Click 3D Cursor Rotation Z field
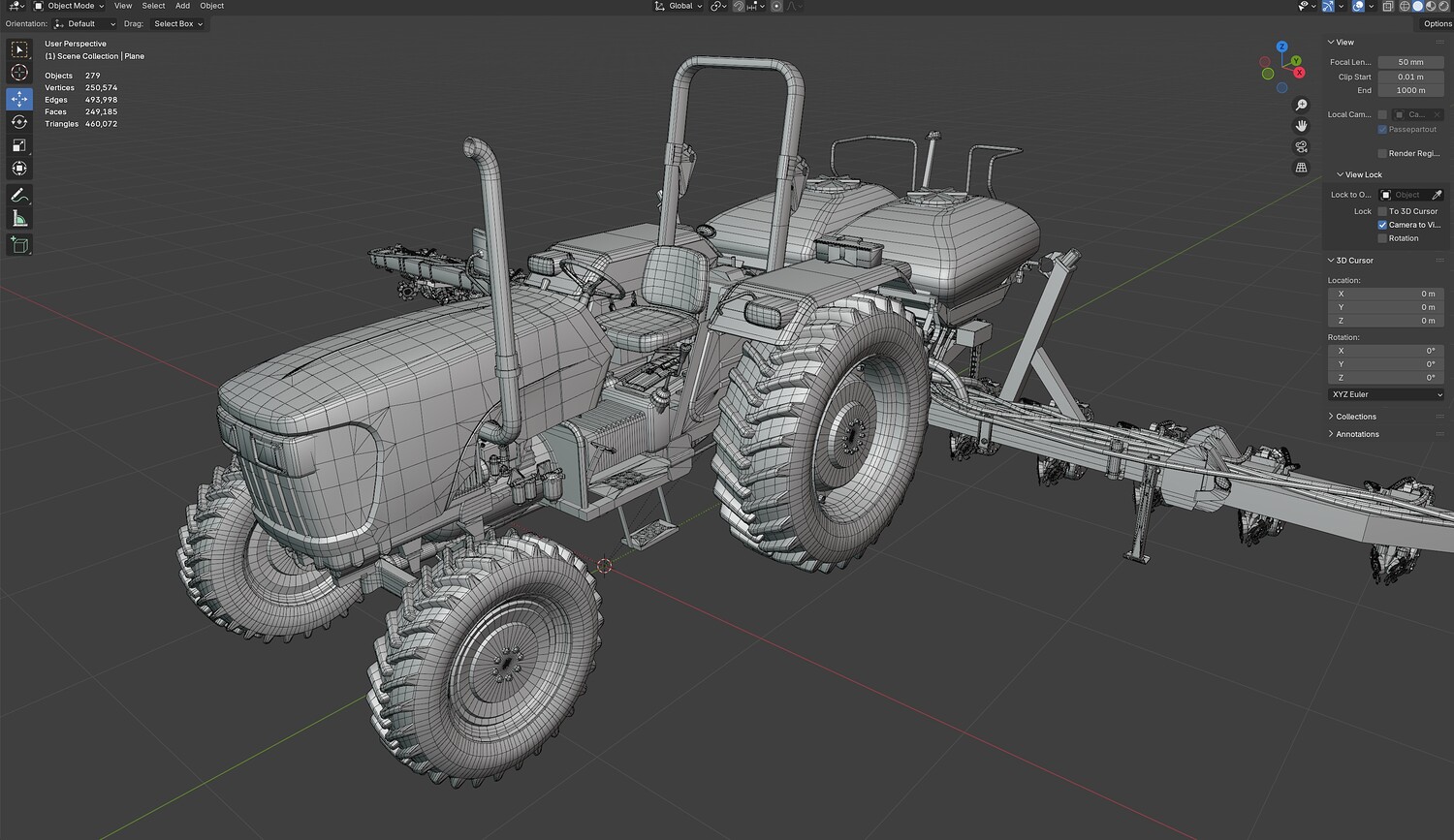The width and height of the screenshot is (1454, 840). click(x=1386, y=378)
